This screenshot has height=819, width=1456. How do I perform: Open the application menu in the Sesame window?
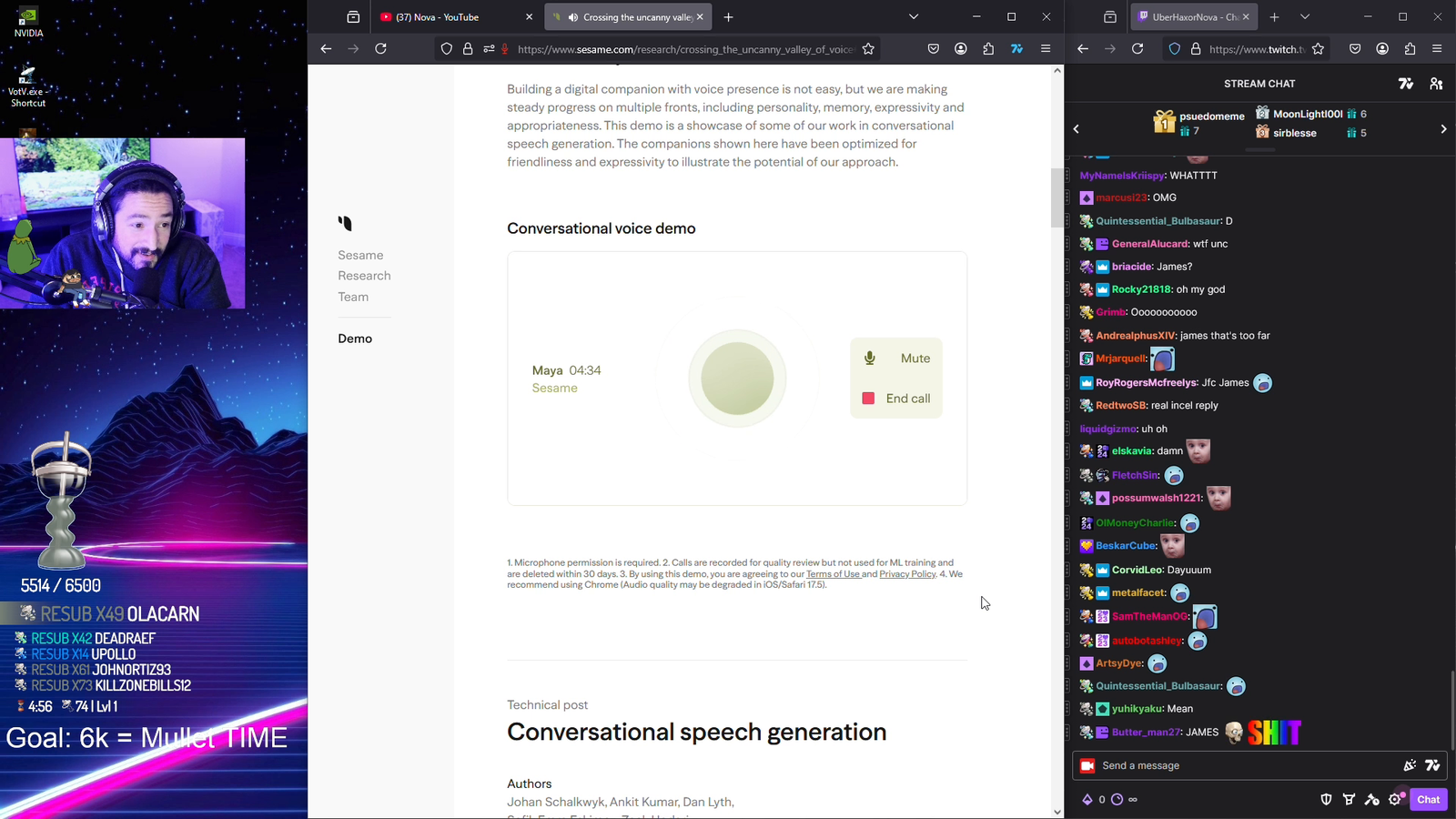1046,49
